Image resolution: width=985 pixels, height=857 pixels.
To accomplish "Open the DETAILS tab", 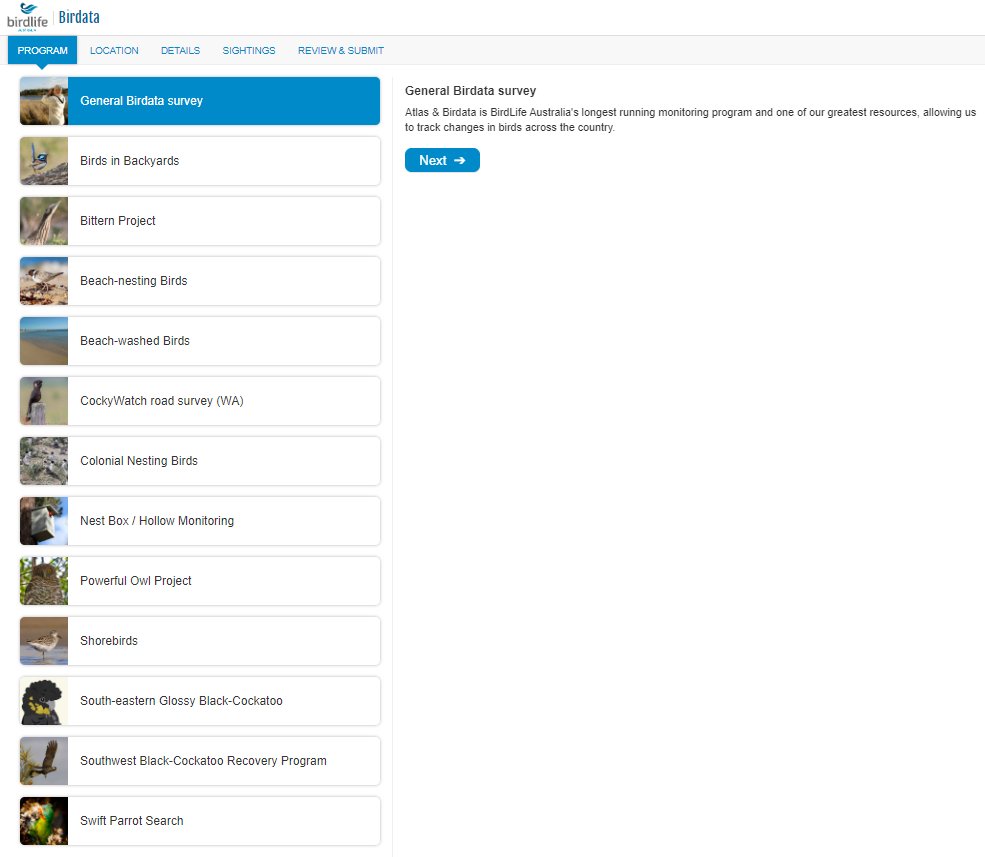I will 180,50.
